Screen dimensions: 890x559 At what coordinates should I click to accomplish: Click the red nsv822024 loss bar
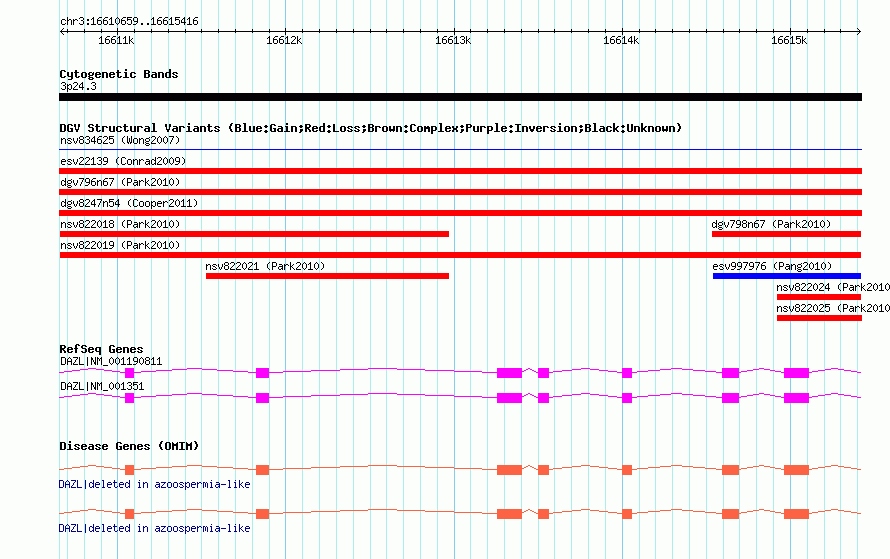click(x=819, y=297)
